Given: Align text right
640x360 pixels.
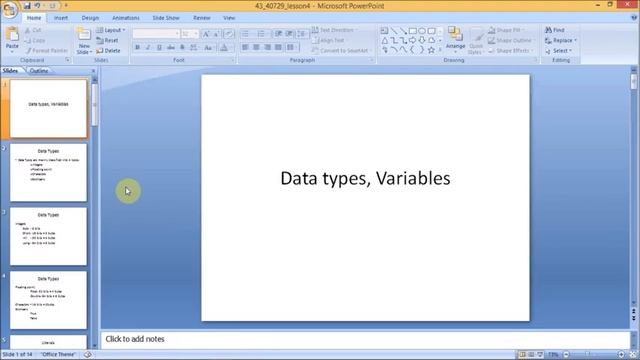Looking at the screenshot, I should click(267, 48).
